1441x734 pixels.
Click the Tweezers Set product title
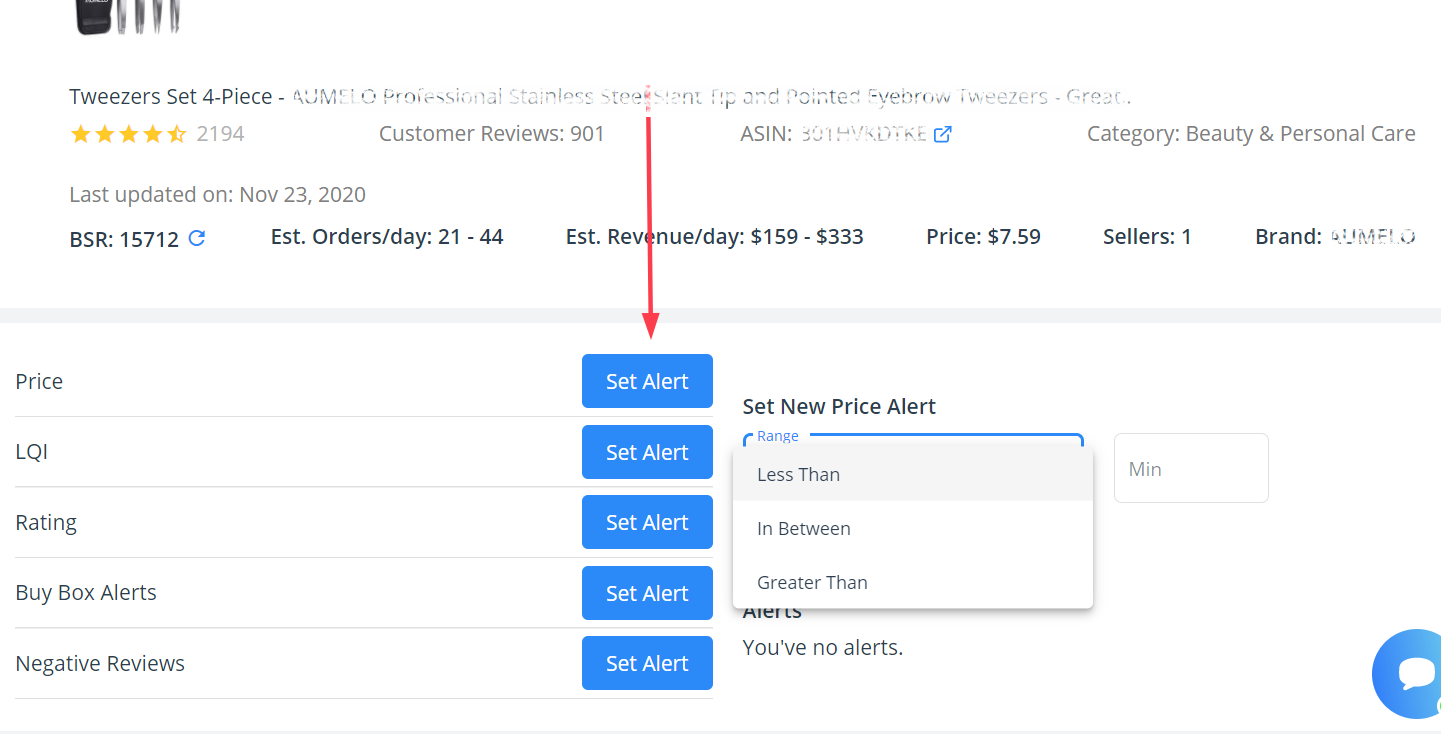pyautogui.click(x=600, y=97)
